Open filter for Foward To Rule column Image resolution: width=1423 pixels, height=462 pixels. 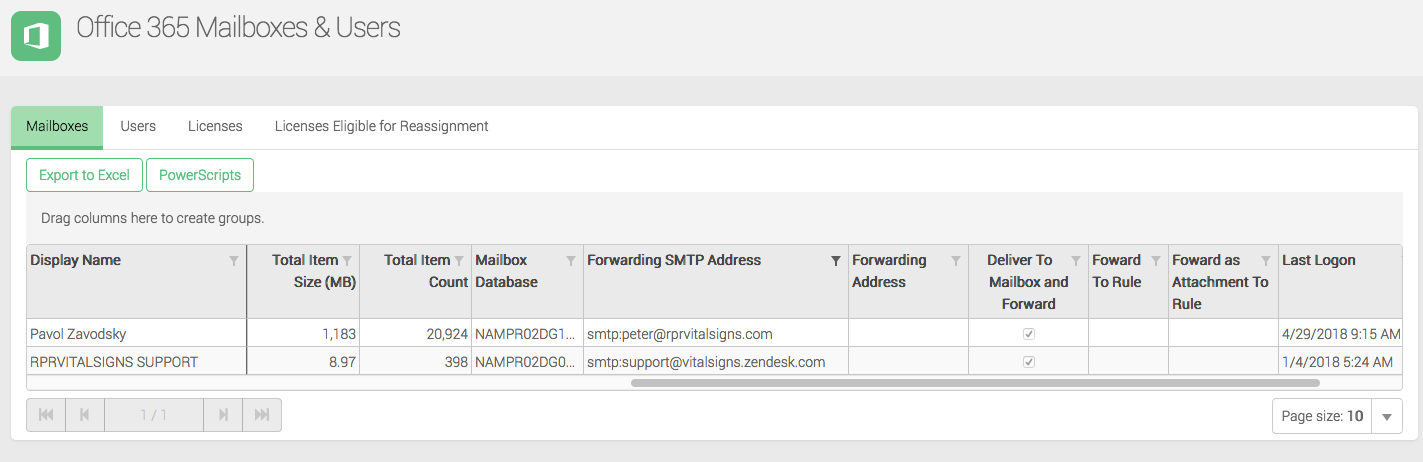[x=1156, y=261]
